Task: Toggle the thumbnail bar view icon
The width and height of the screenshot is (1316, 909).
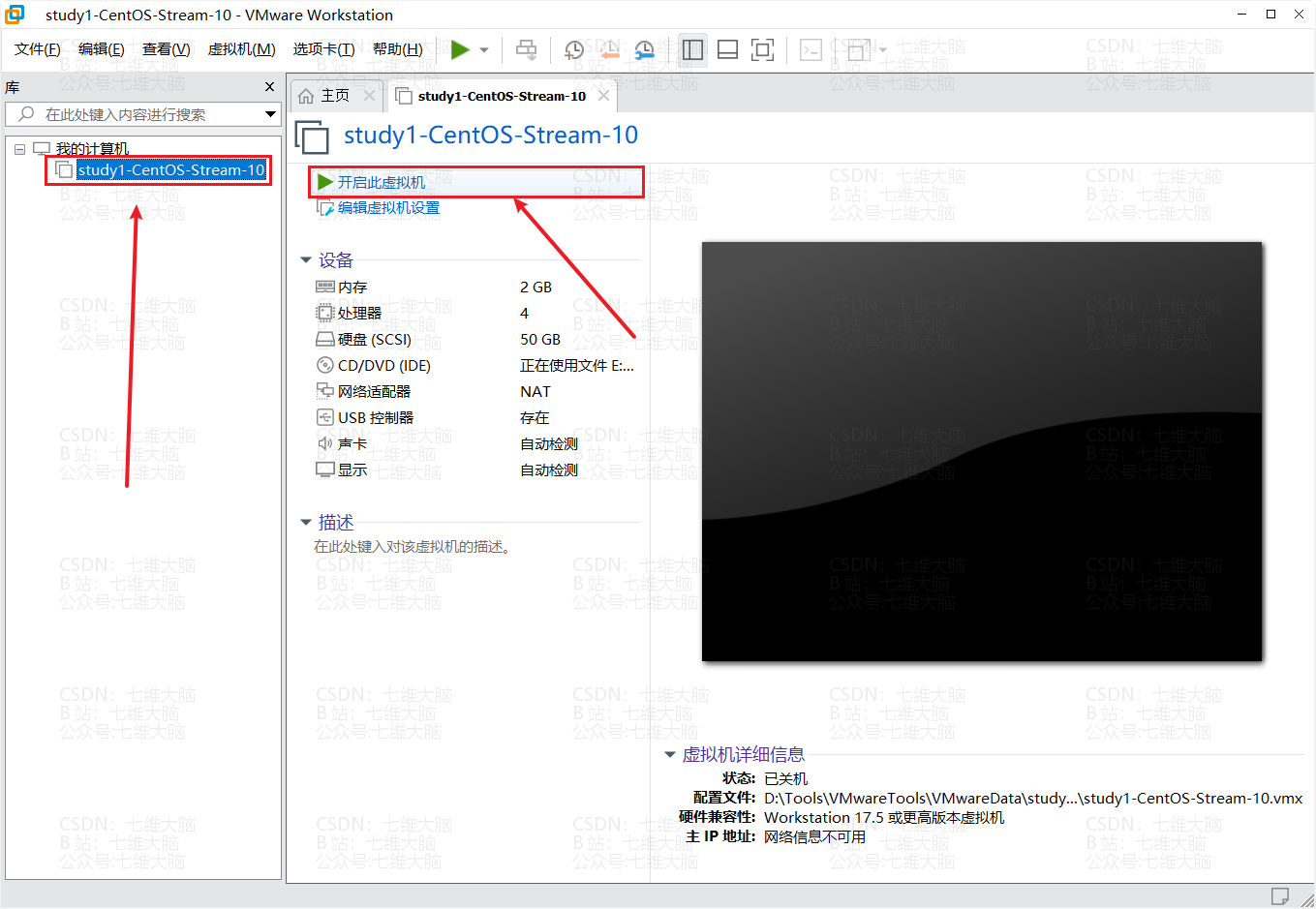Action: tap(727, 49)
